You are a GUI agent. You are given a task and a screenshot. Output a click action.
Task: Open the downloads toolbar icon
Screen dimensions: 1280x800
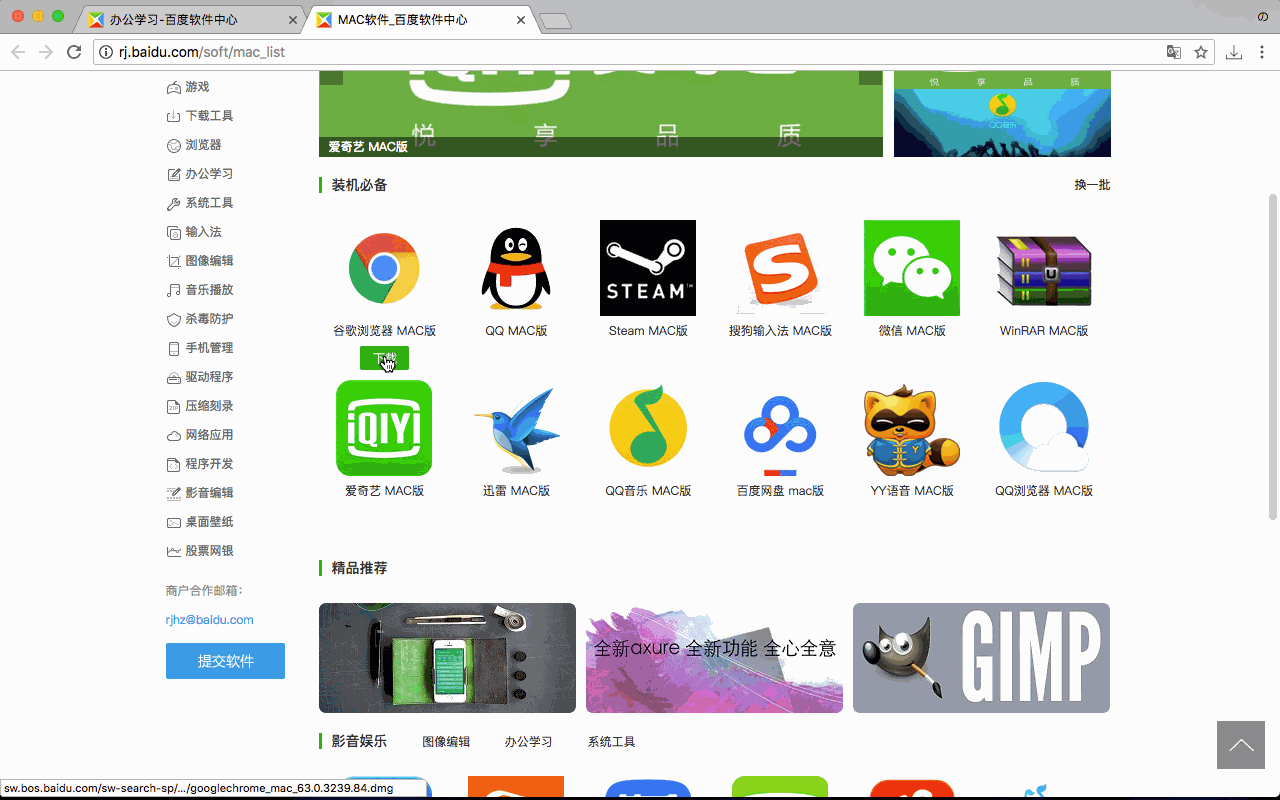[1235, 52]
